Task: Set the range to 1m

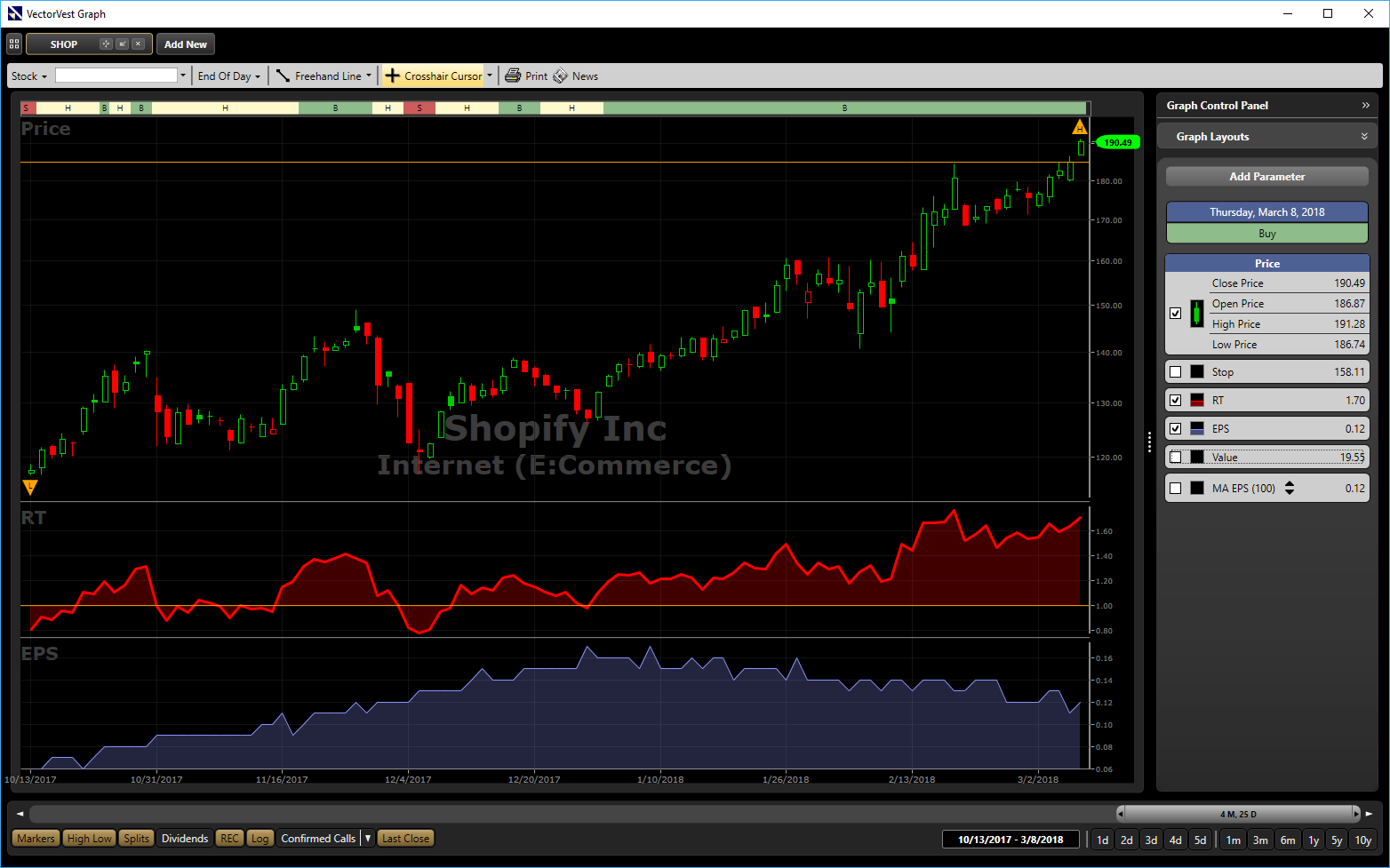Action: [1233, 840]
